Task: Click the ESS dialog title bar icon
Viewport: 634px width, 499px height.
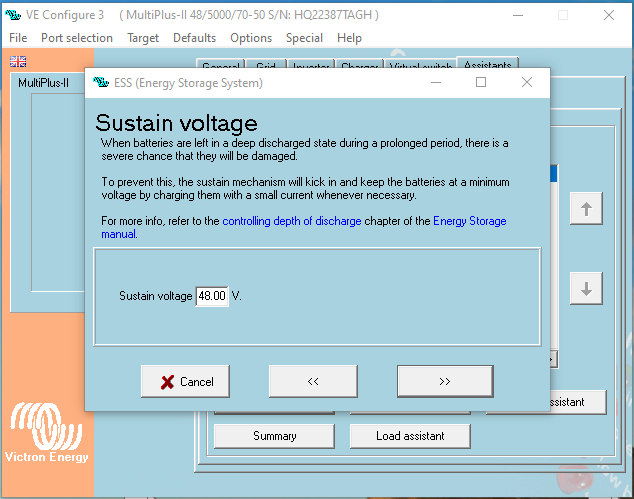Action: (101, 82)
